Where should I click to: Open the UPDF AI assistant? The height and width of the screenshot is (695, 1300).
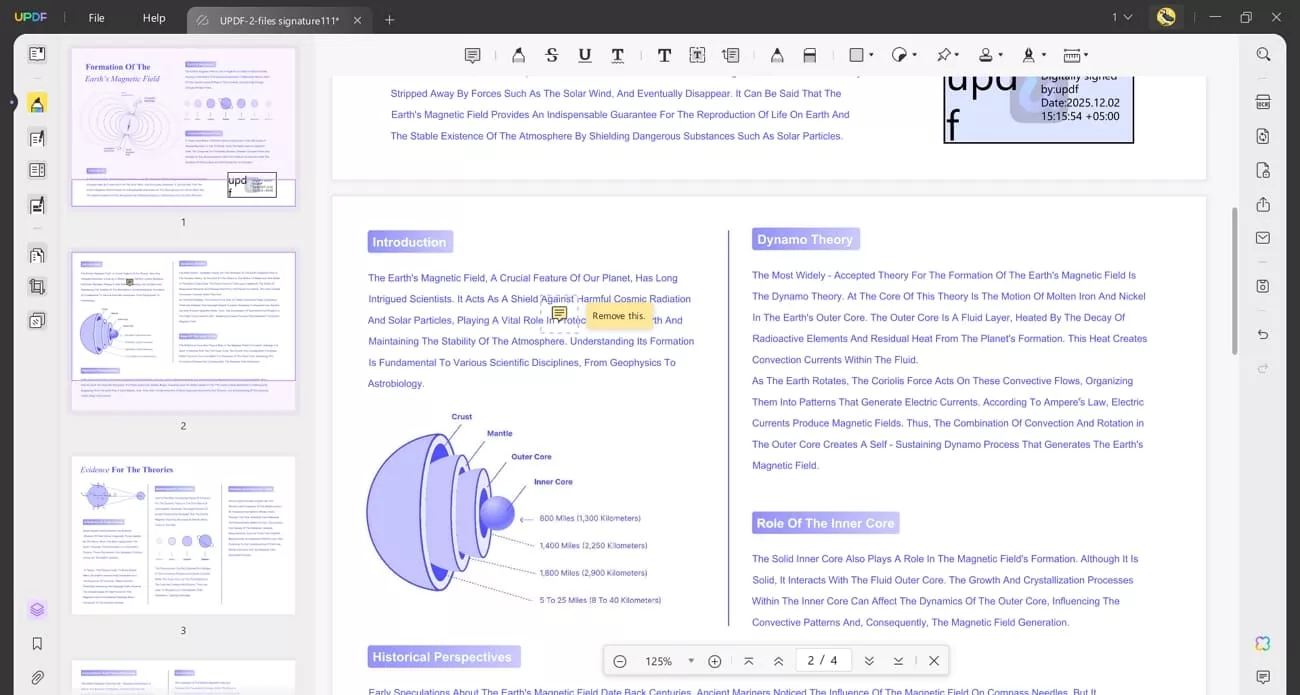[x=1263, y=643]
